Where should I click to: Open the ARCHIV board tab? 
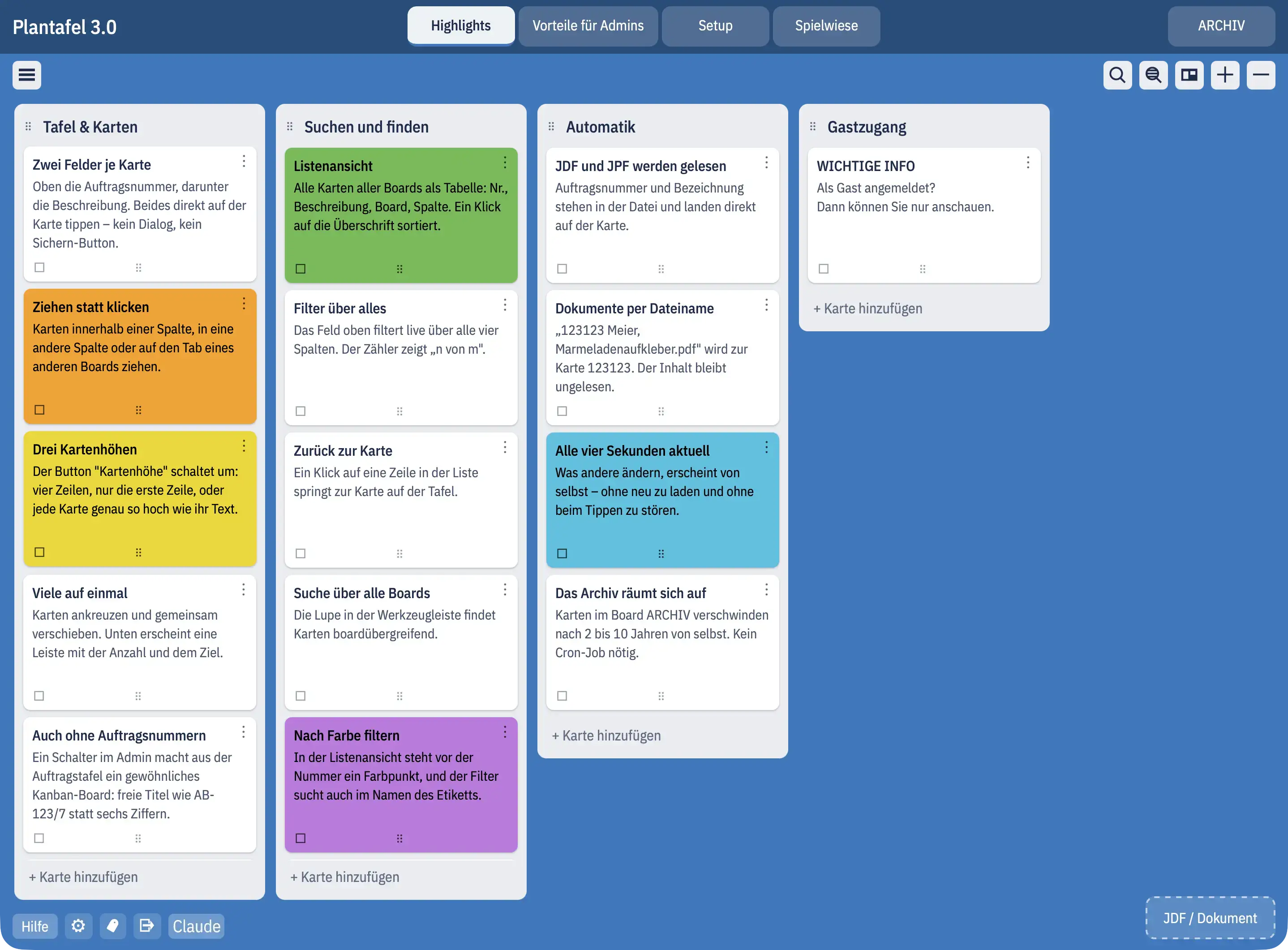coord(1221,26)
